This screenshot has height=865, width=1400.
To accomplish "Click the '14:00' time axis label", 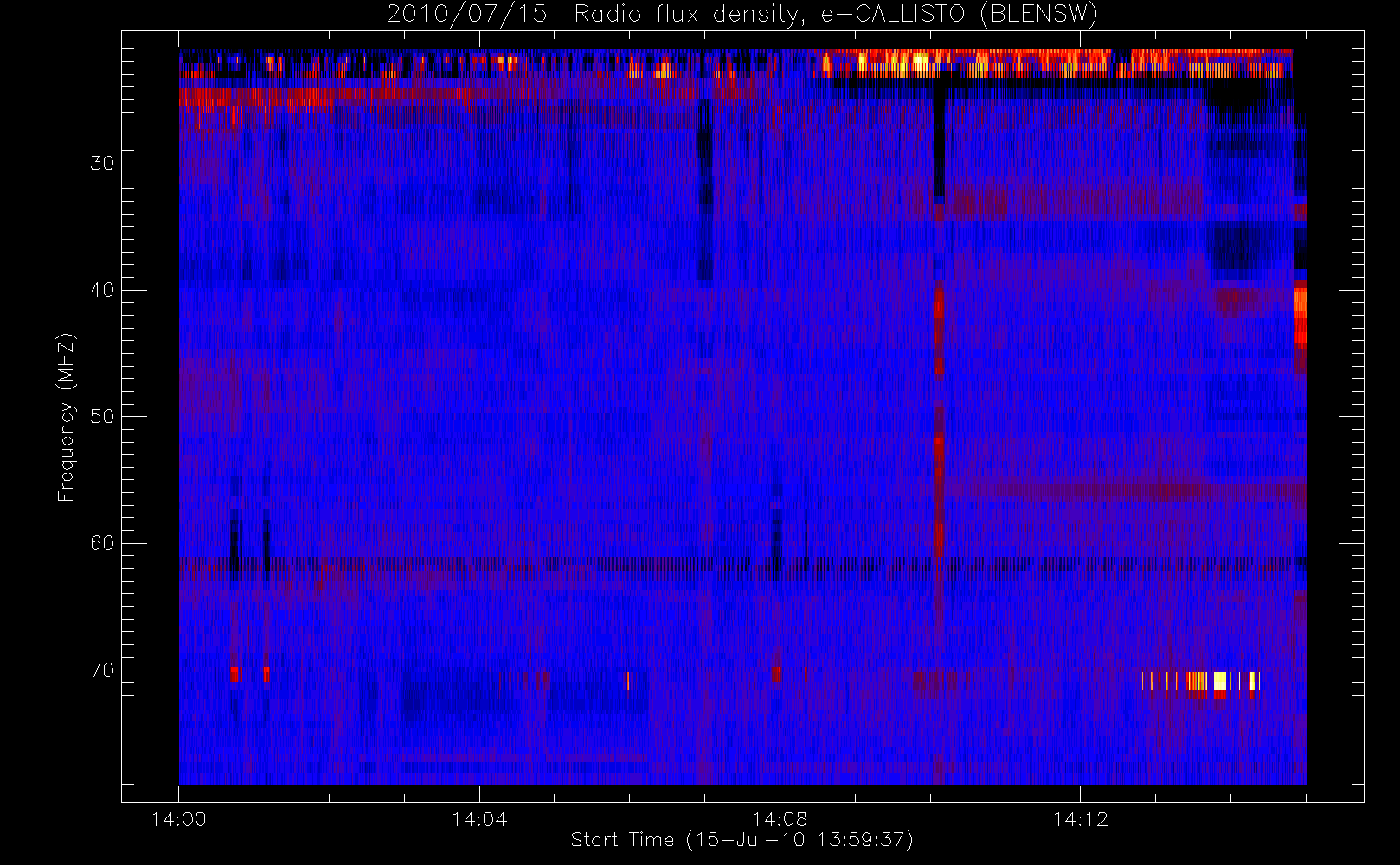I will [x=179, y=819].
